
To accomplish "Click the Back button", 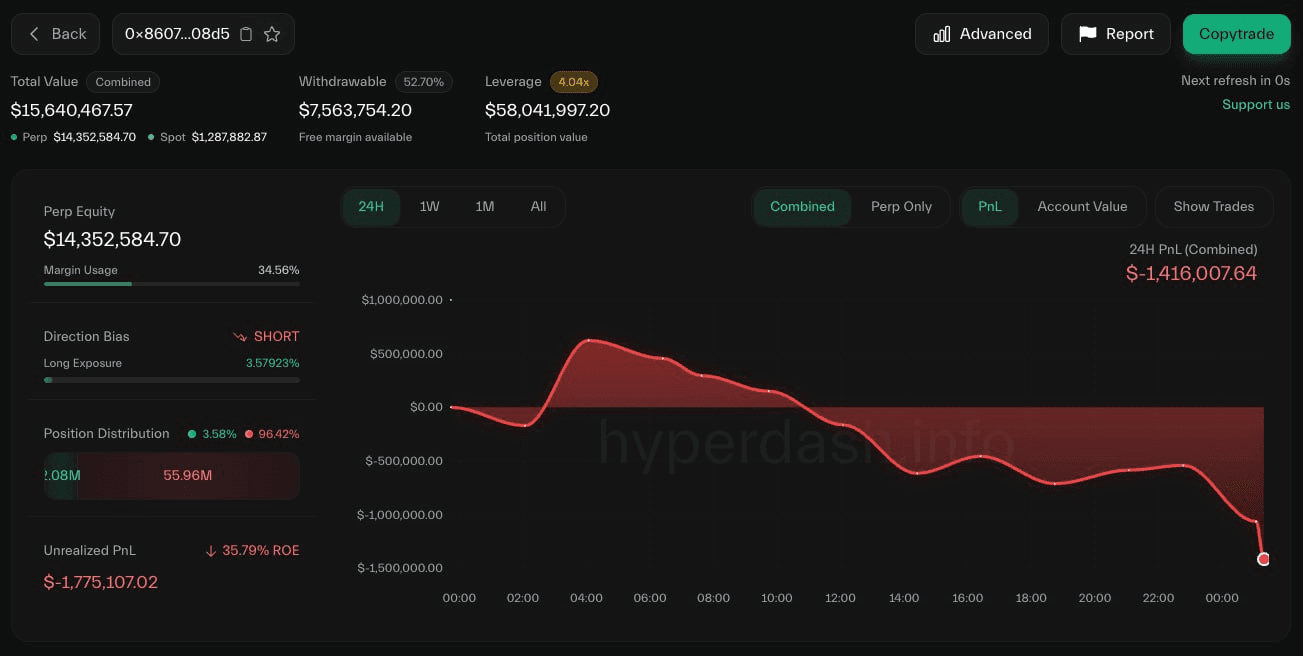I will tap(55, 34).
